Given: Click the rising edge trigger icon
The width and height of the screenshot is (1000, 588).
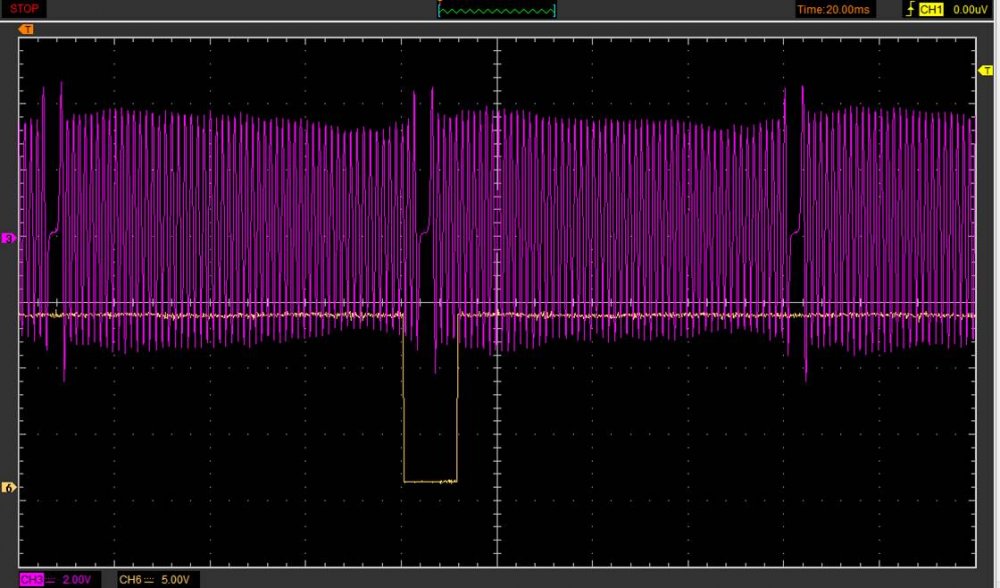Looking at the screenshot, I should click(908, 9).
